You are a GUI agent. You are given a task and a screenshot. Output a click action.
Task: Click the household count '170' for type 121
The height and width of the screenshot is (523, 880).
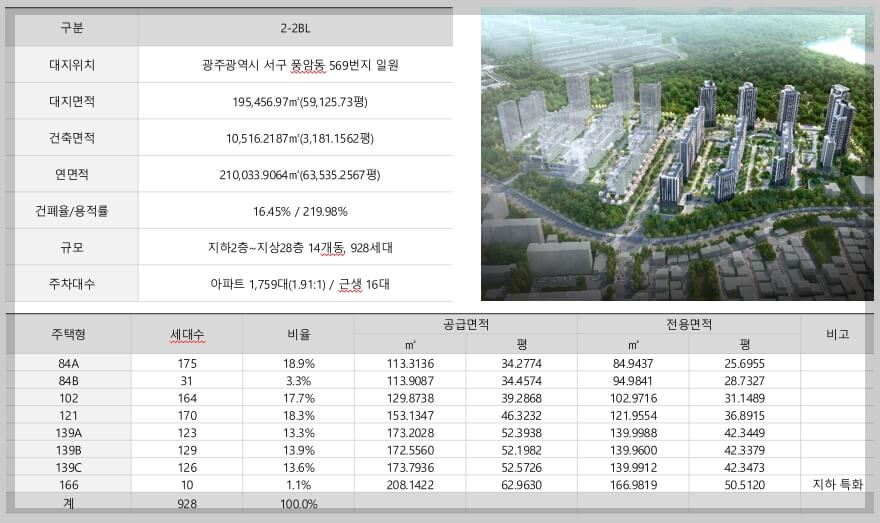pyautogui.click(x=187, y=415)
